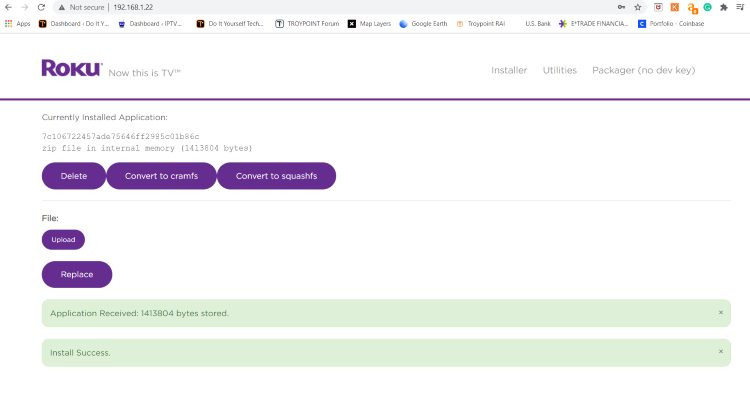750x399 pixels.
Task: Click the browser forward arrow
Action: pyautogui.click(x=25, y=7)
